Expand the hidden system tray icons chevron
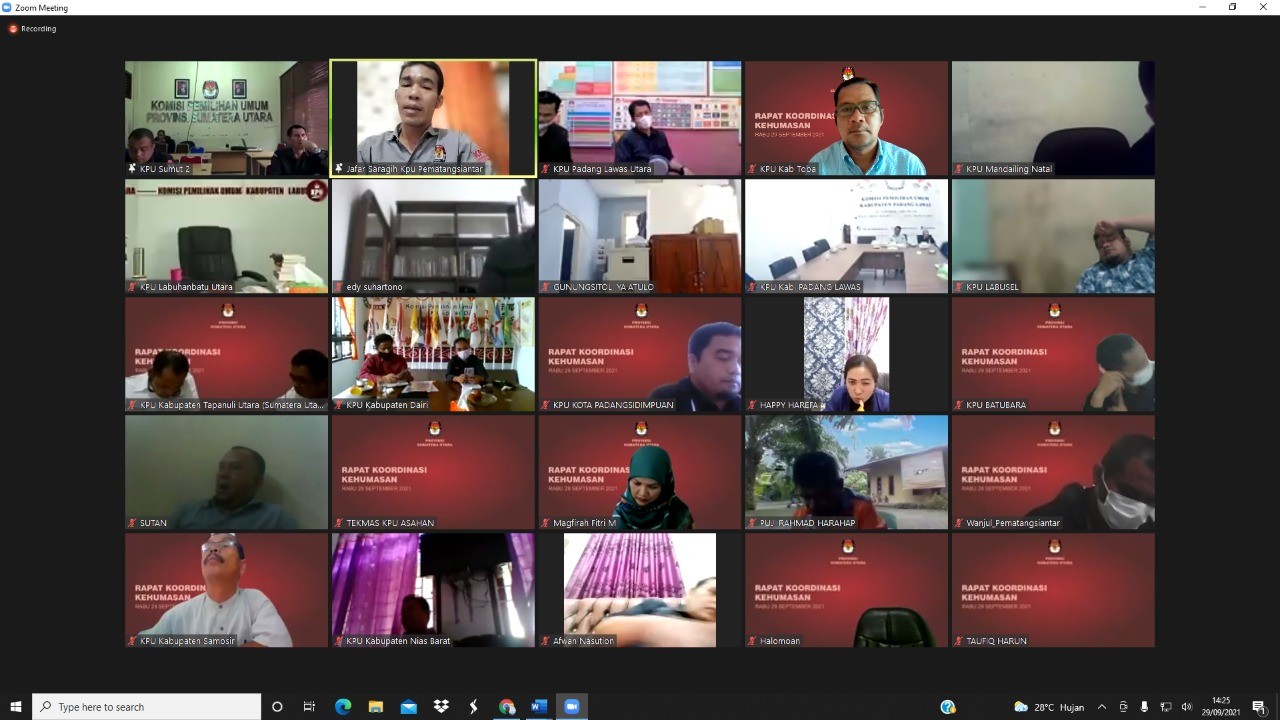Screen dimensions: 1280x720 coord(1102,707)
